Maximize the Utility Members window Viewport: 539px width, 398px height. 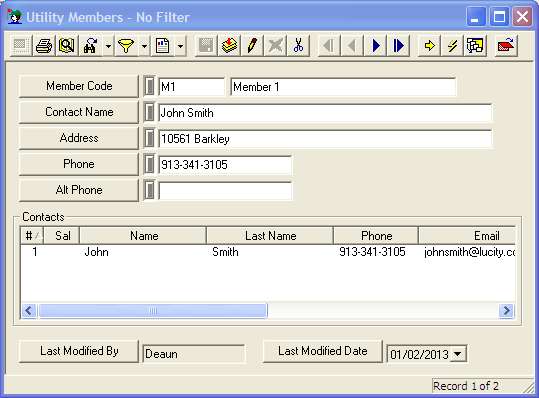point(499,16)
